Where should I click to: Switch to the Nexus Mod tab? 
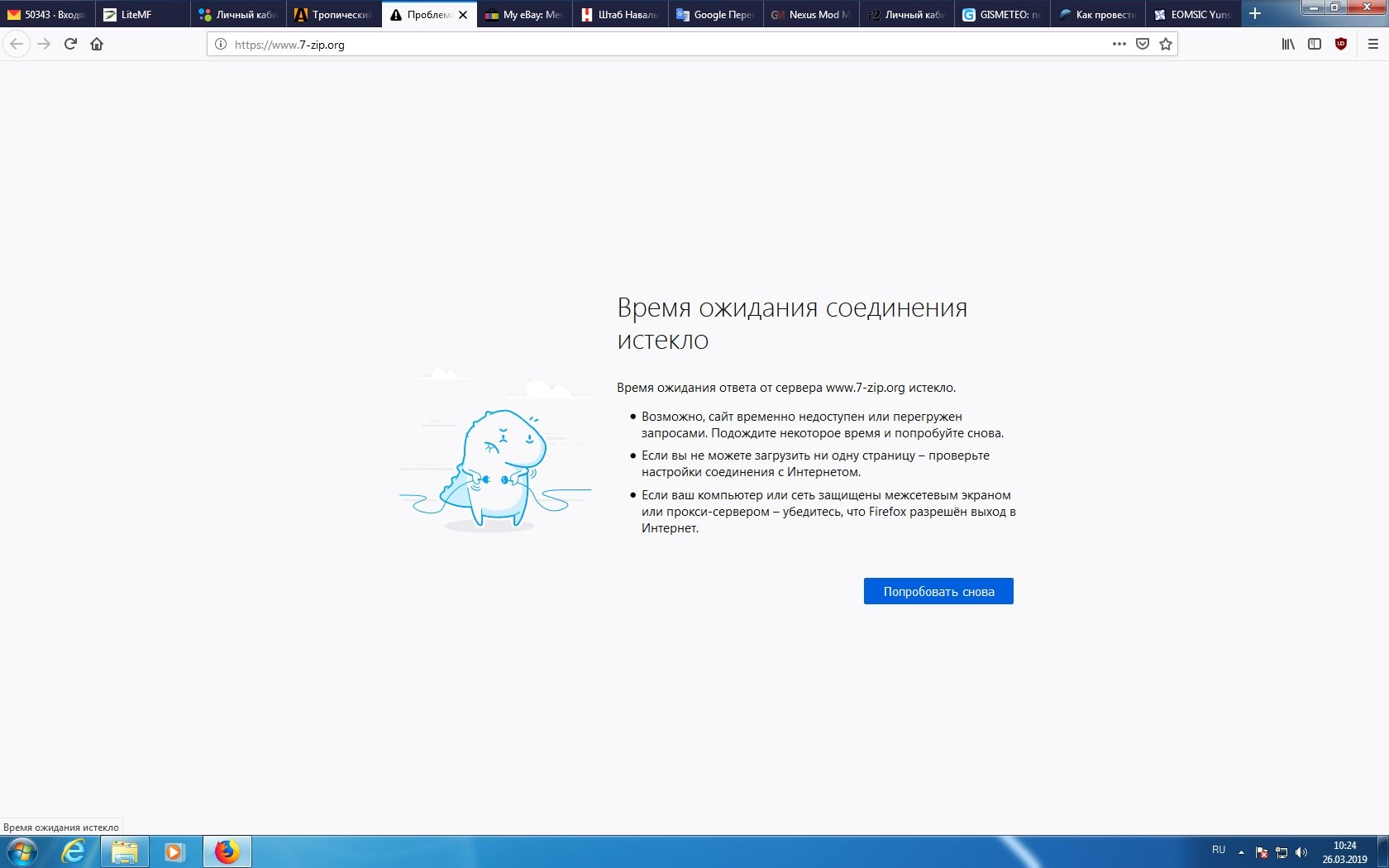810,15
